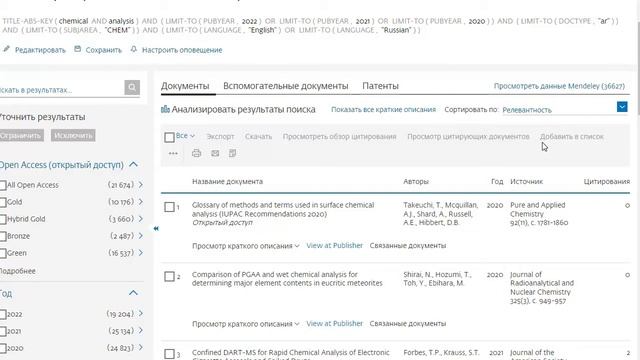Open the Bronze filter arrow
This screenshot has height=360, width=640.
tap(140, 236)
